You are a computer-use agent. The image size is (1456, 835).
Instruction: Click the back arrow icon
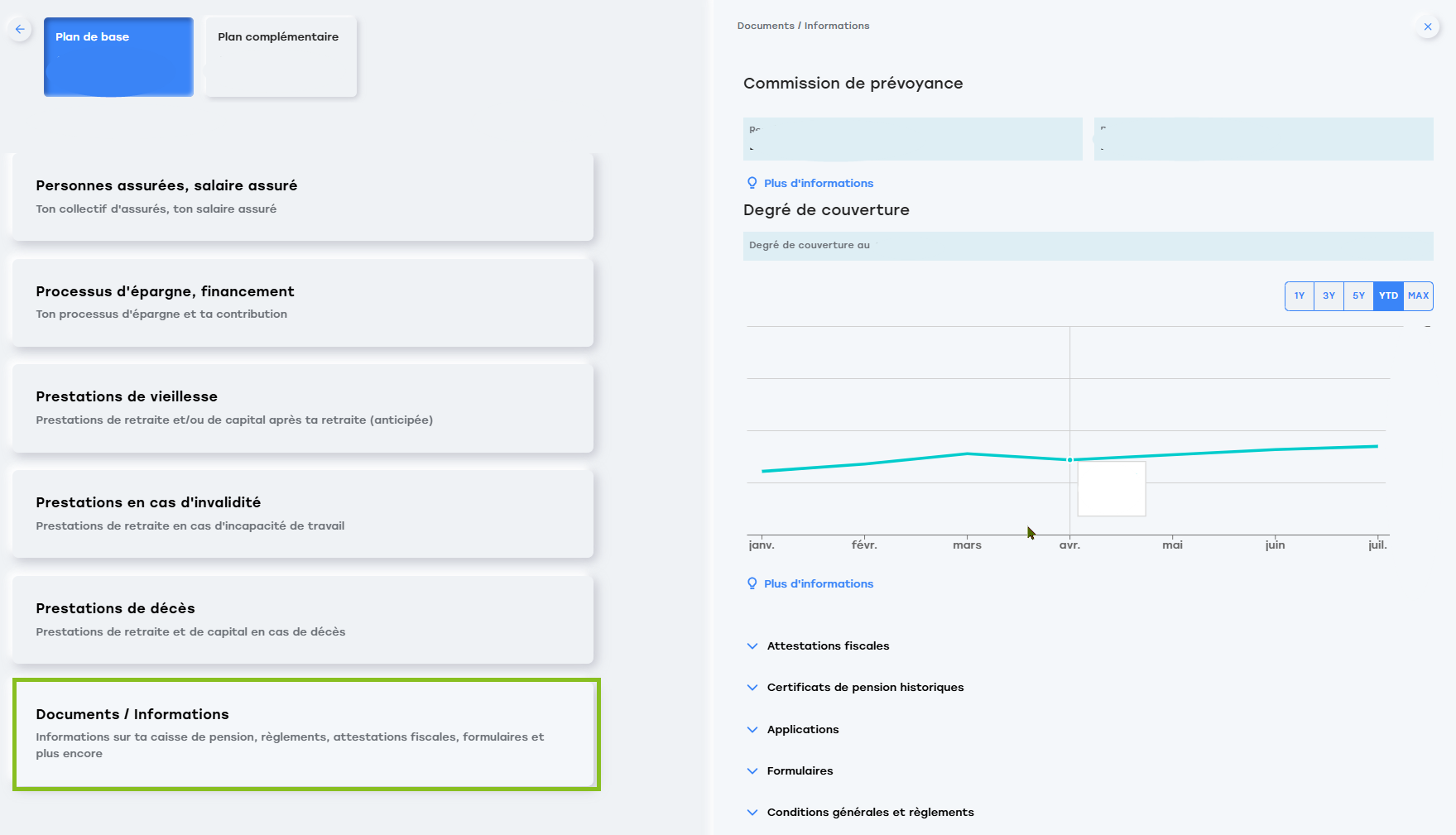pos(20,29)
